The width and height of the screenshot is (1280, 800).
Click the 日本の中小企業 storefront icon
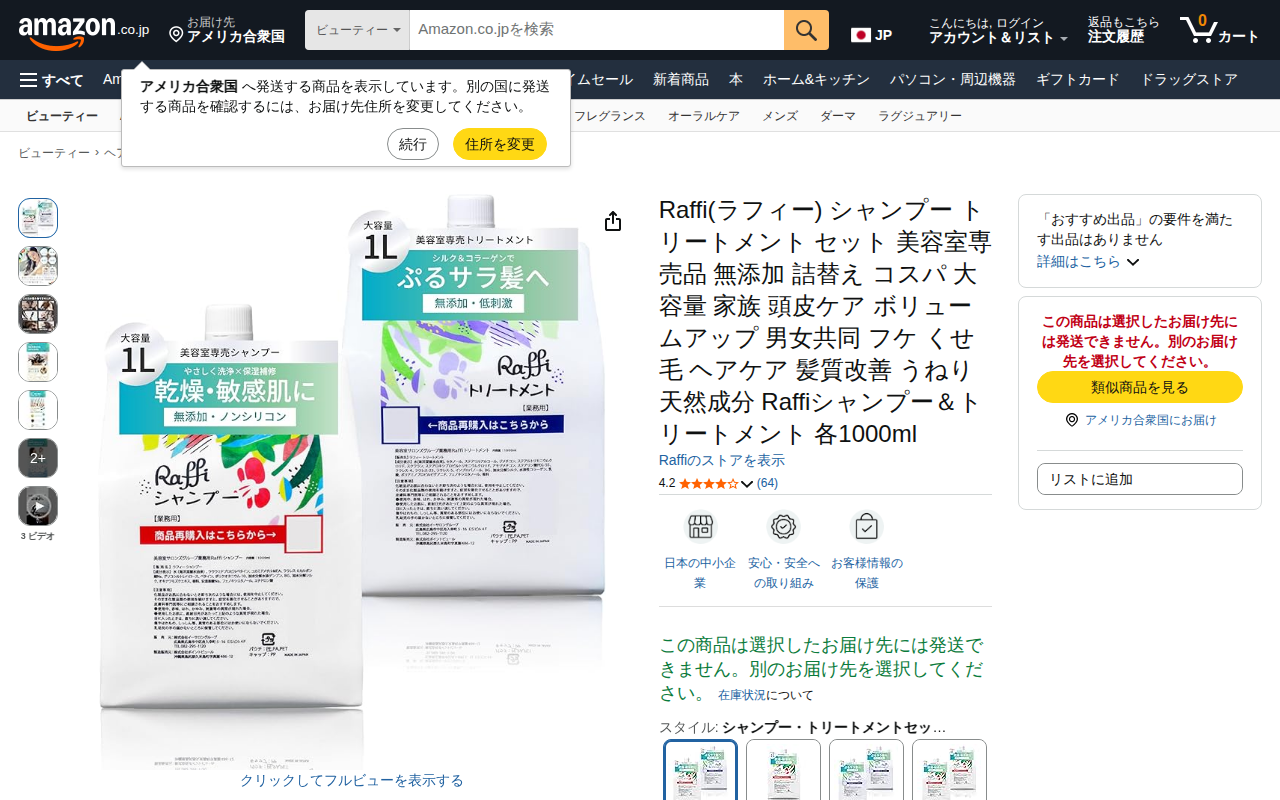coord(700,526)
